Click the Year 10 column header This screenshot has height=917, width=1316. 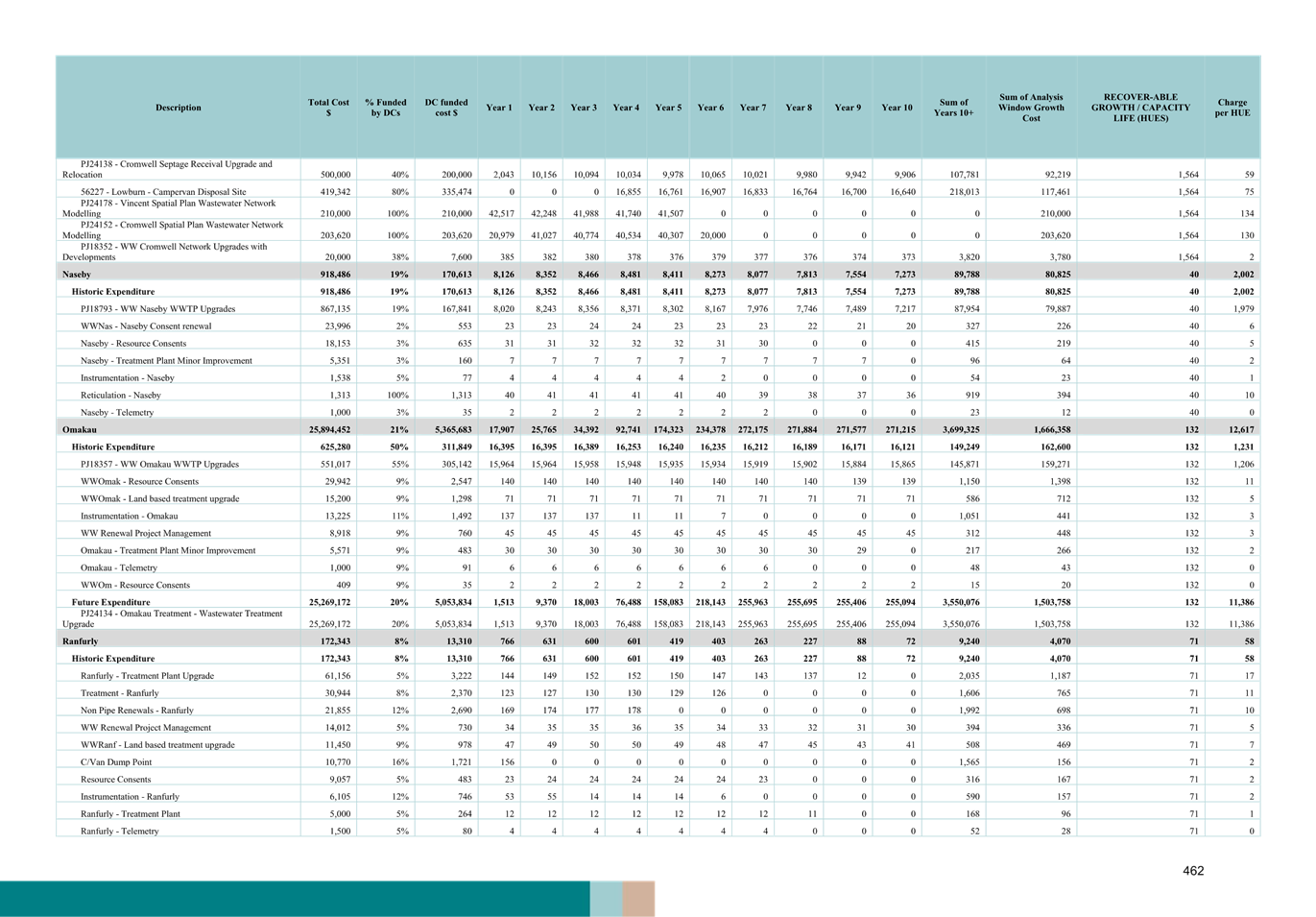tap(897, 108)
